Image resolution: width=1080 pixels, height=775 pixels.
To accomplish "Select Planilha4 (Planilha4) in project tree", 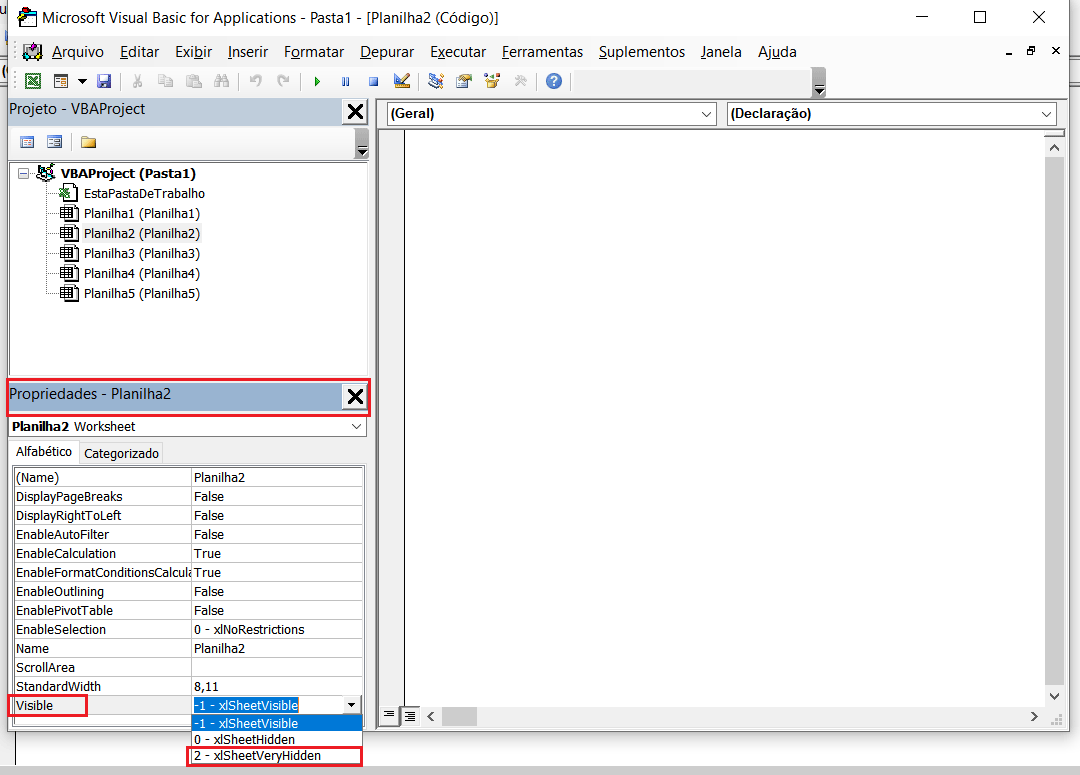I will tap(141, 273).
